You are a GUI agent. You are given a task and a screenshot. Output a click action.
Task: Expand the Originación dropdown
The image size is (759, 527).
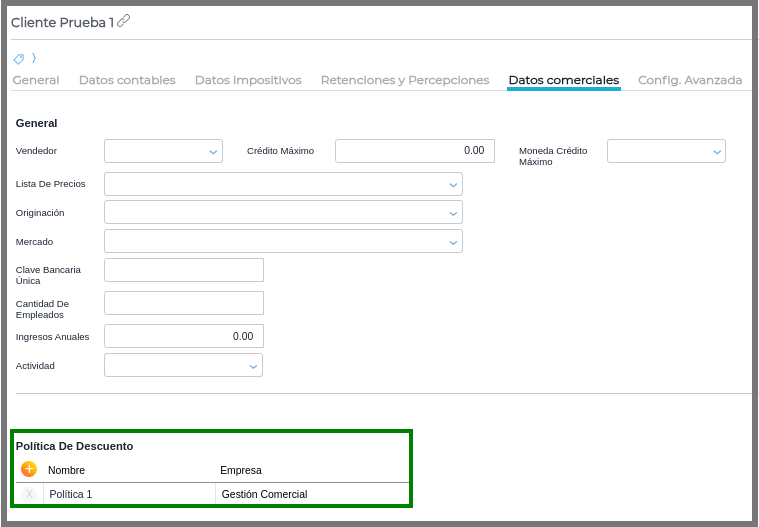(x=283, y=213)
